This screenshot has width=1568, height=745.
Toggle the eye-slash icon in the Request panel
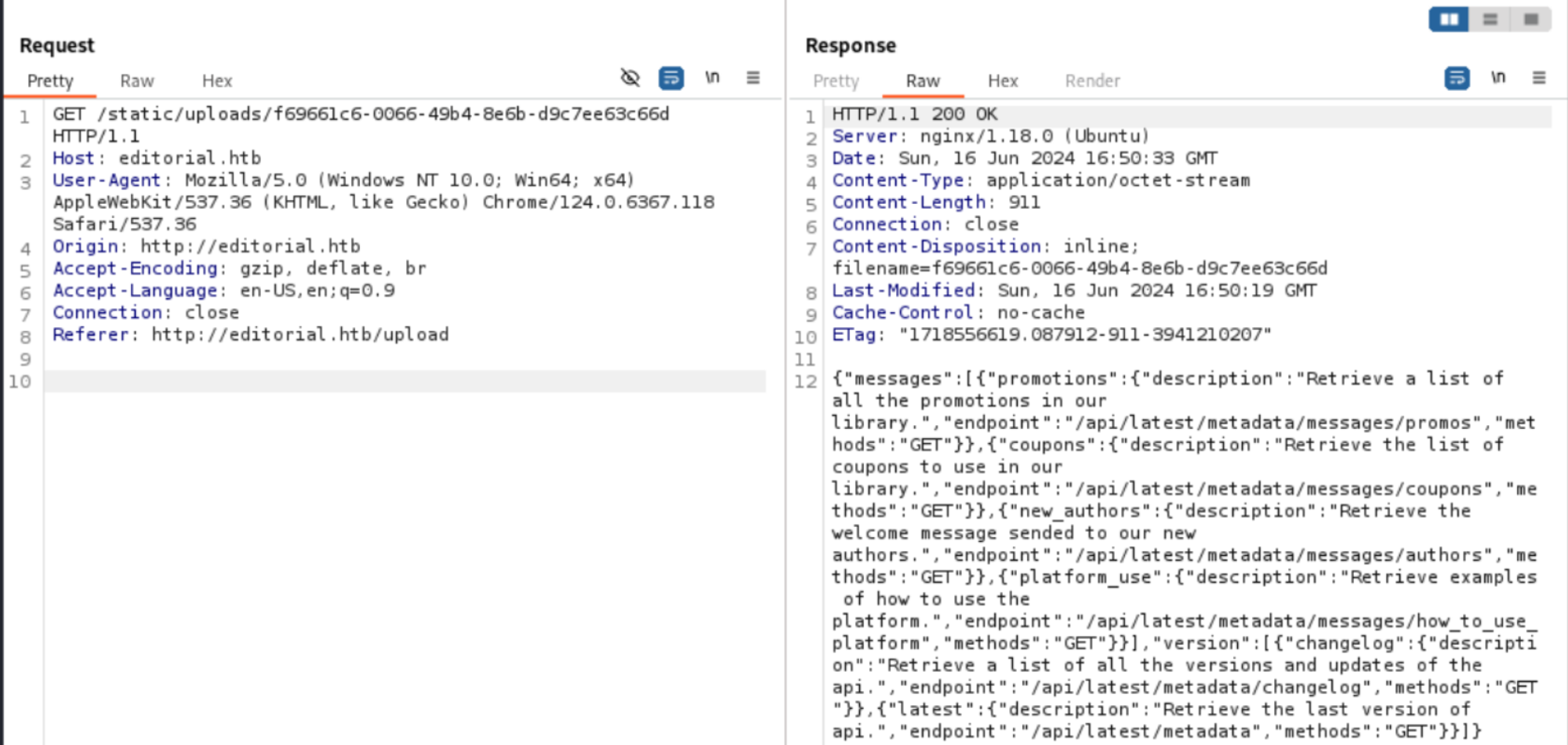(x=630, y=78)
